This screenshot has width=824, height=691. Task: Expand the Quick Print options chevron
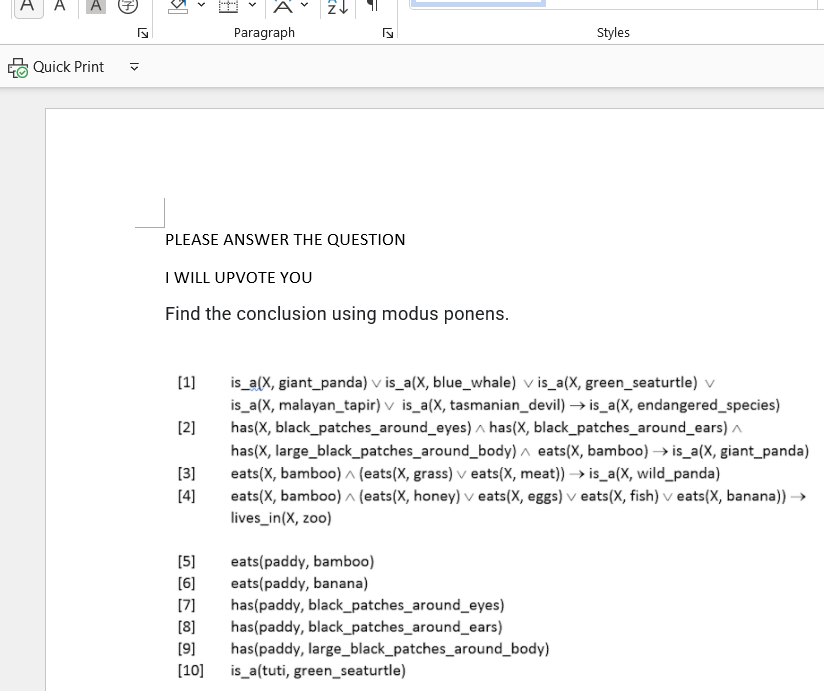pos(133,67)
